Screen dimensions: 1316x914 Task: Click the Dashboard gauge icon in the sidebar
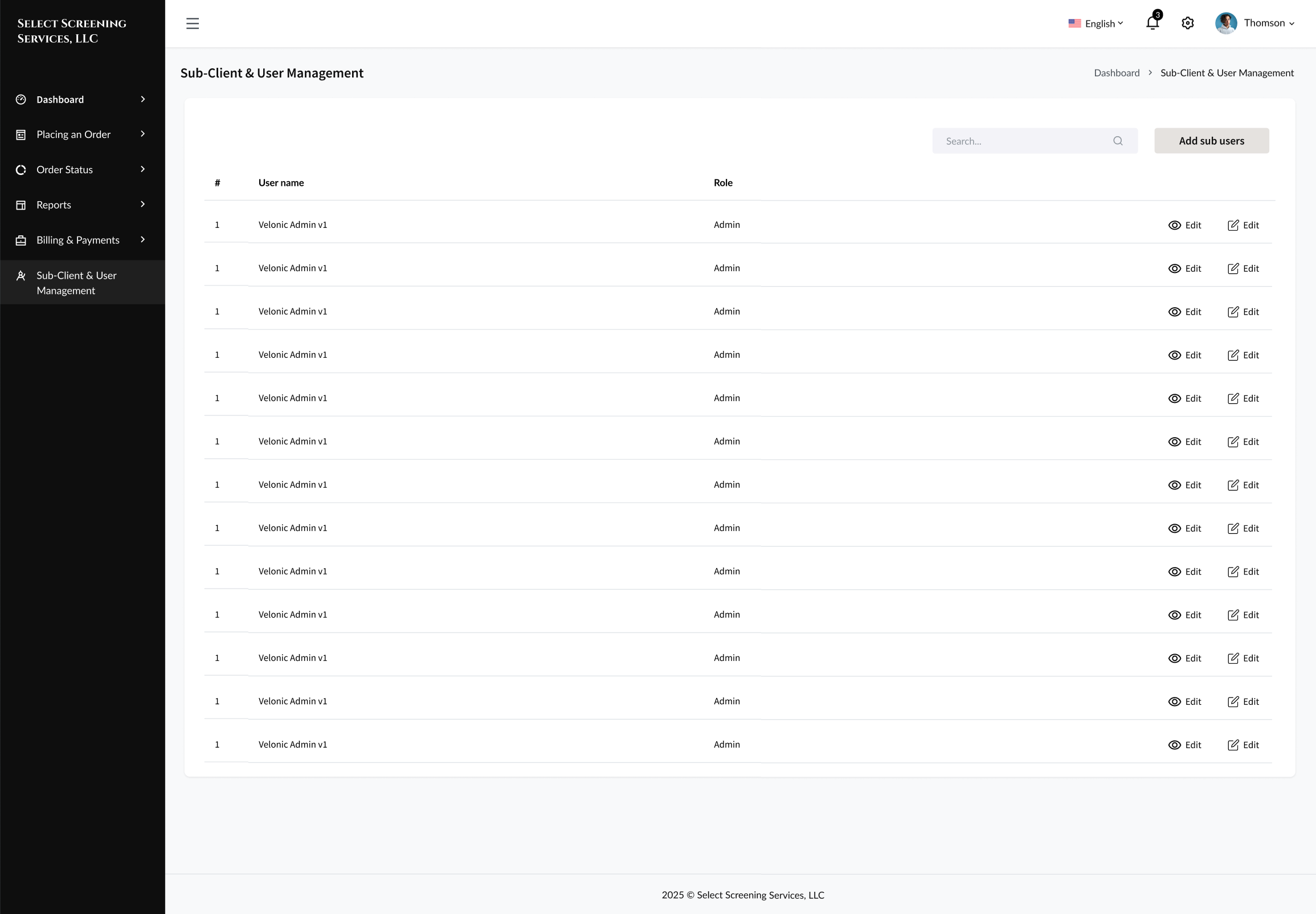[21, 99]
